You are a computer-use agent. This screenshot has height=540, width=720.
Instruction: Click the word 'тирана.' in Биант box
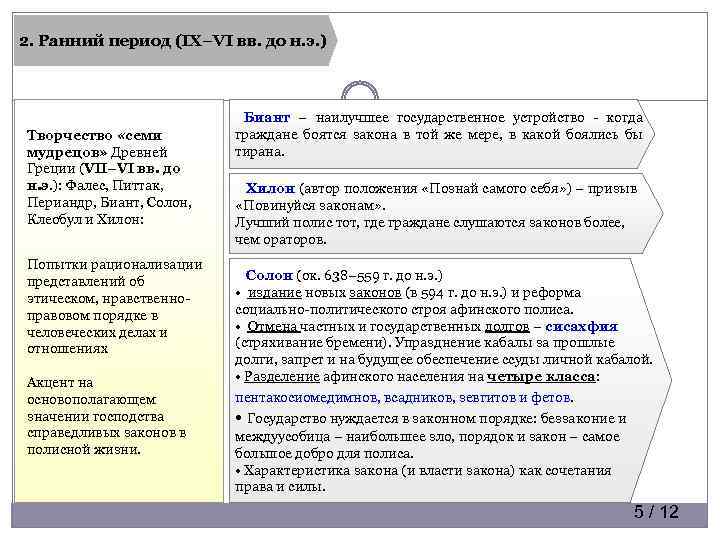260,152
